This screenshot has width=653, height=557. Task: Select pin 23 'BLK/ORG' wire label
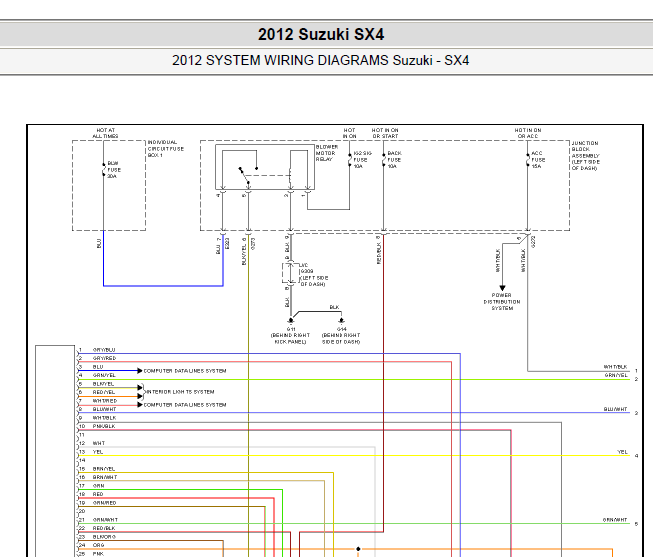(x=104, y=537)
